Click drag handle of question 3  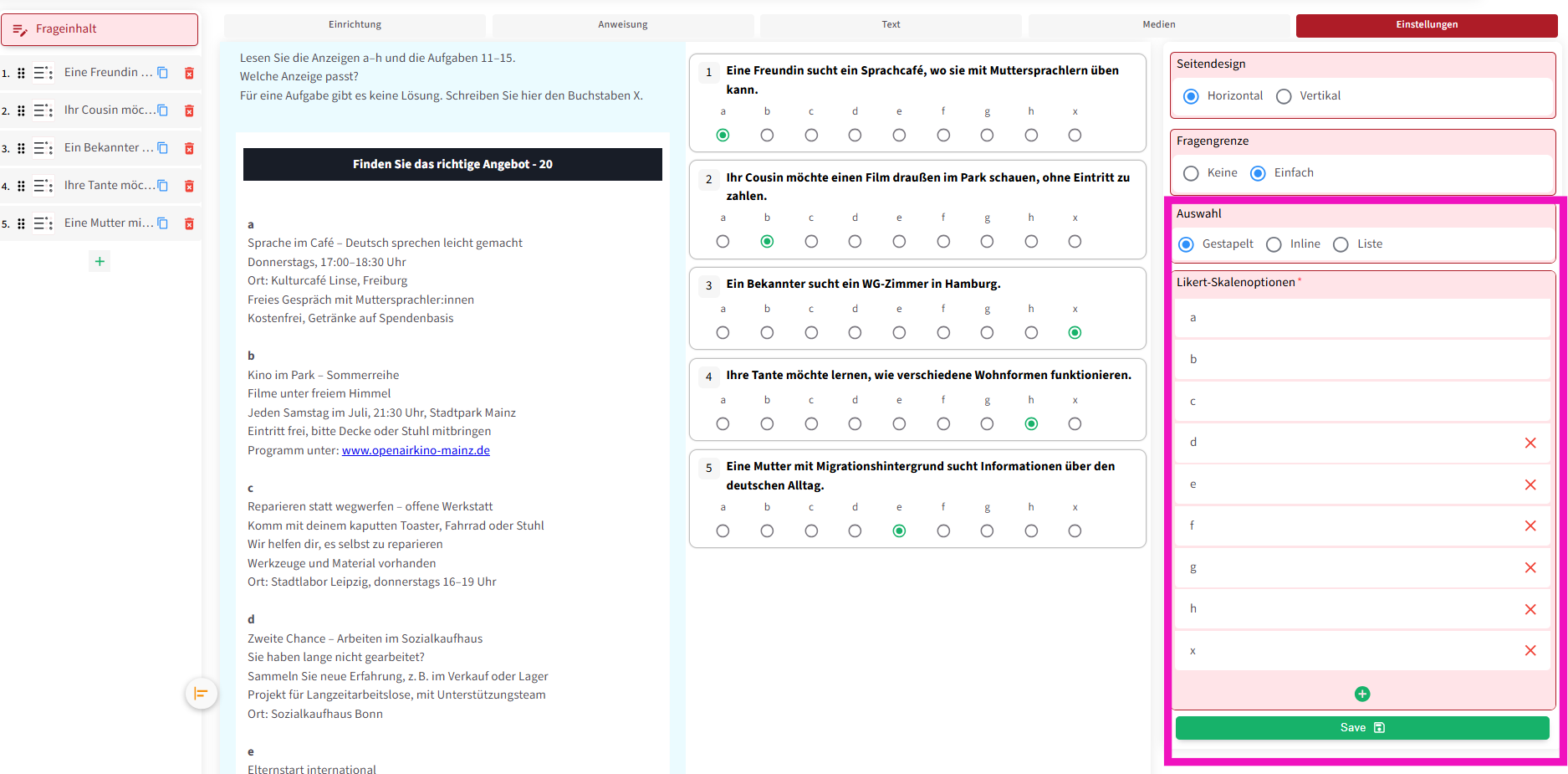point(22,148)
